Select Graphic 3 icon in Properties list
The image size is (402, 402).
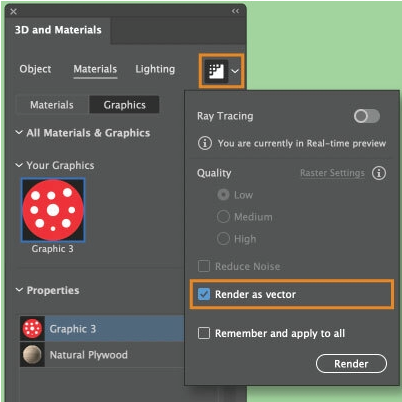click(32, 329)
